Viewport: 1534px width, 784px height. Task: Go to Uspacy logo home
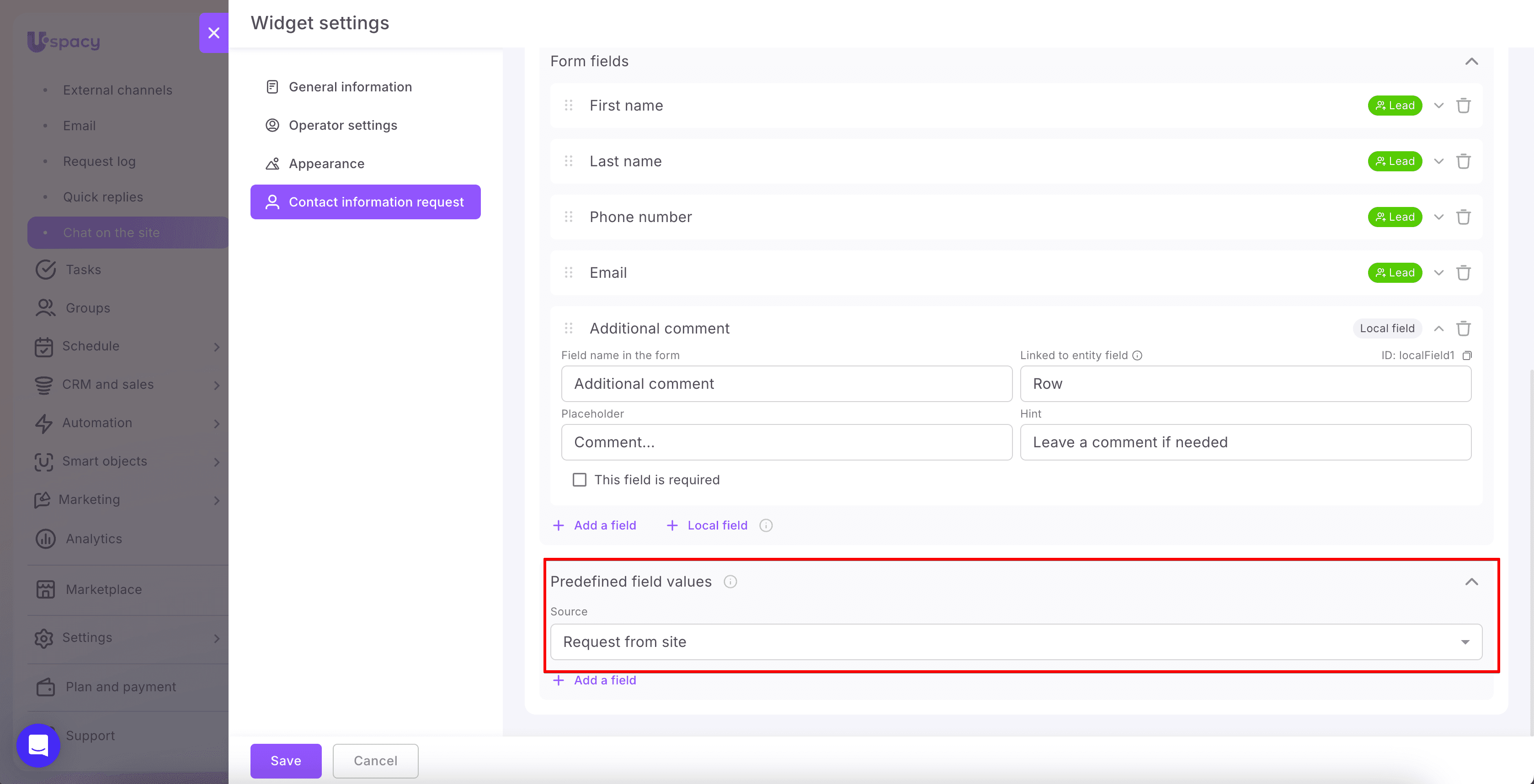click(64, 41)
